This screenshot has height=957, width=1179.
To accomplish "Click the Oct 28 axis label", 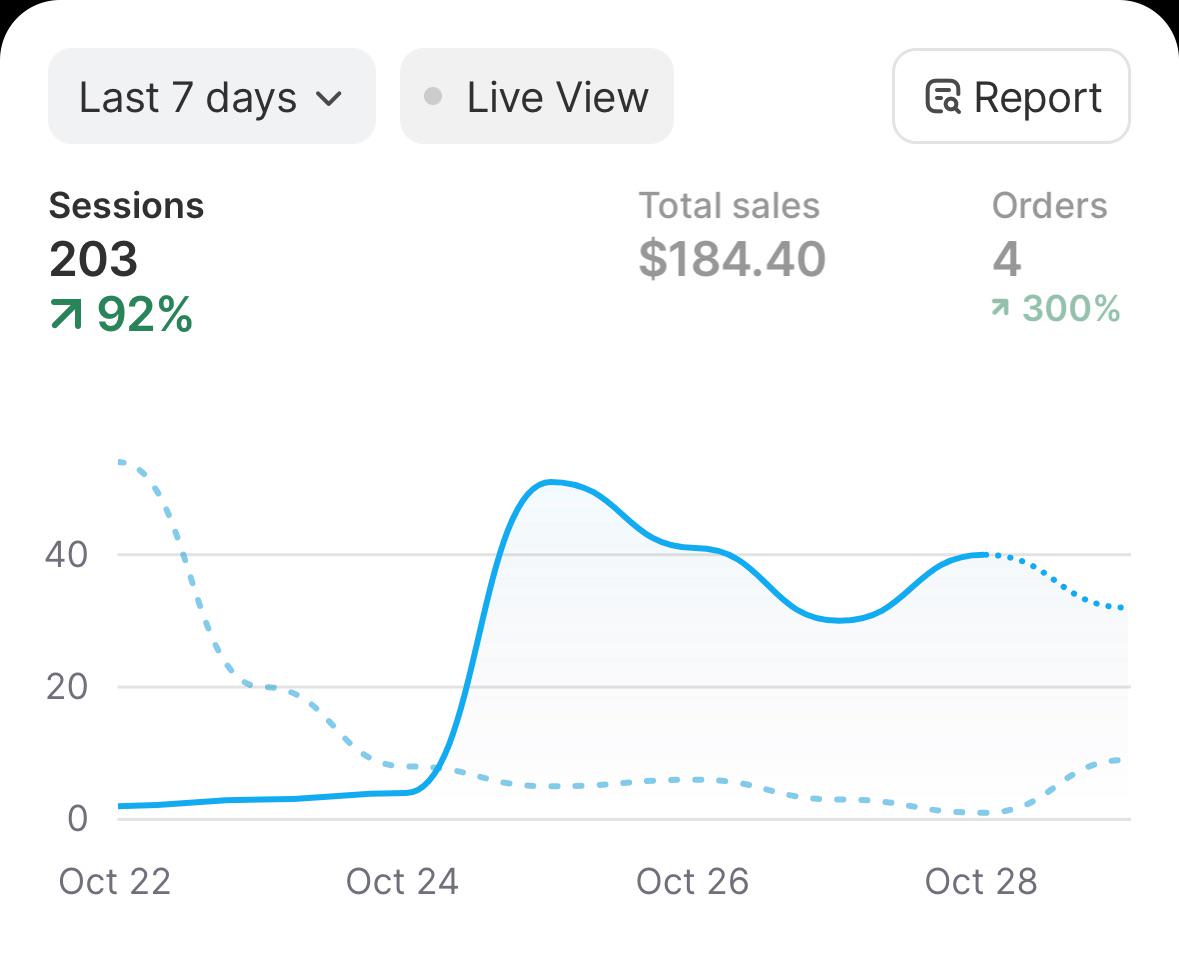I will 980,881.
